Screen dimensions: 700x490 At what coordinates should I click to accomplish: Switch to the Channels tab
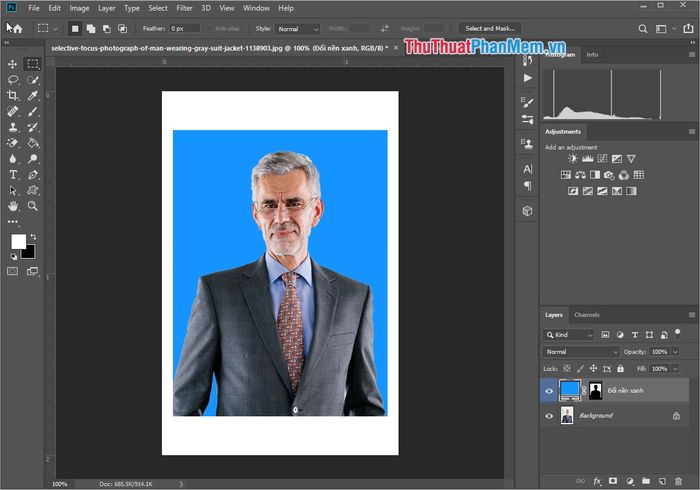(x=587, y=315)
